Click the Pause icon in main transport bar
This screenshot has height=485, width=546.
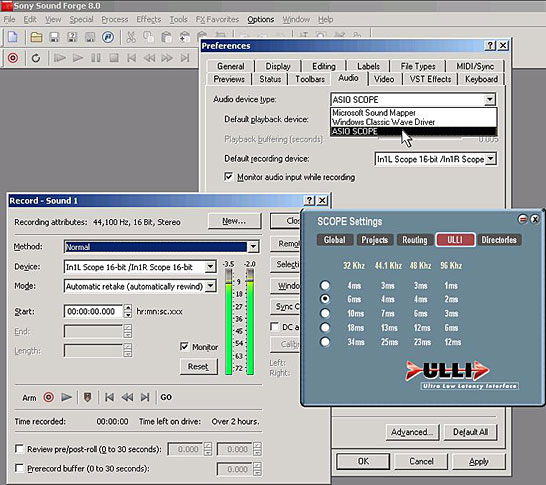(96, 58)
